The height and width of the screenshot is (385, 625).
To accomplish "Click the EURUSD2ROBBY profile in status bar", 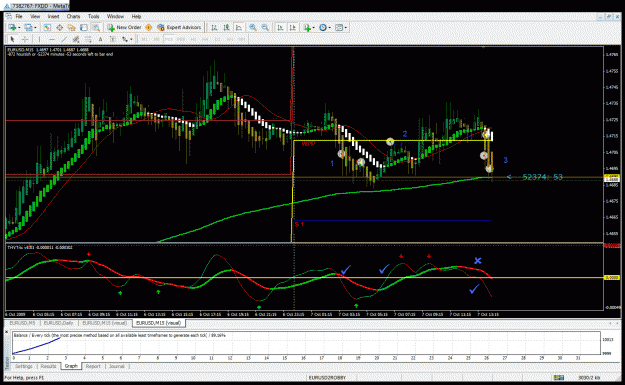I will pyautogui.click(x=327, y=377).
